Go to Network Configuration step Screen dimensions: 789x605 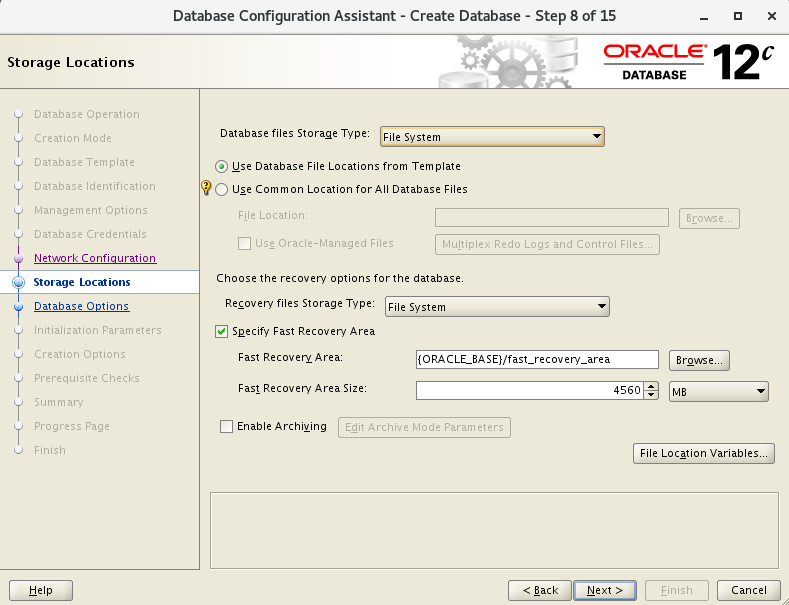(x=95, y=258)
